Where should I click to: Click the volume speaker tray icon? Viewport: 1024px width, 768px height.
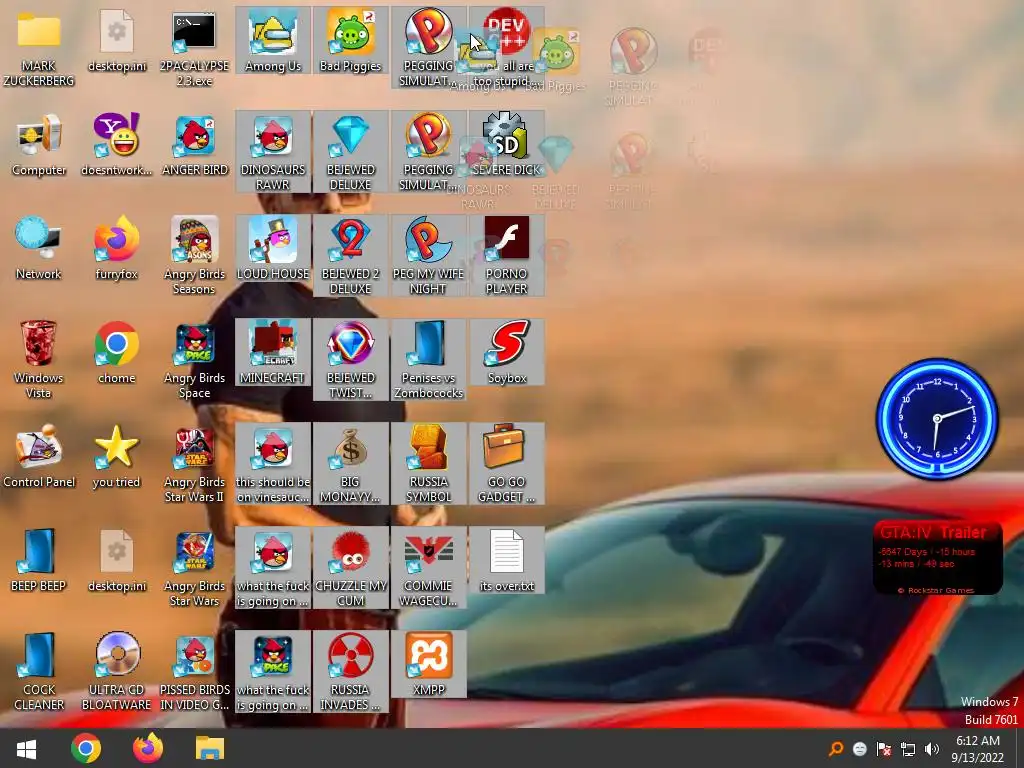(932, 748)
